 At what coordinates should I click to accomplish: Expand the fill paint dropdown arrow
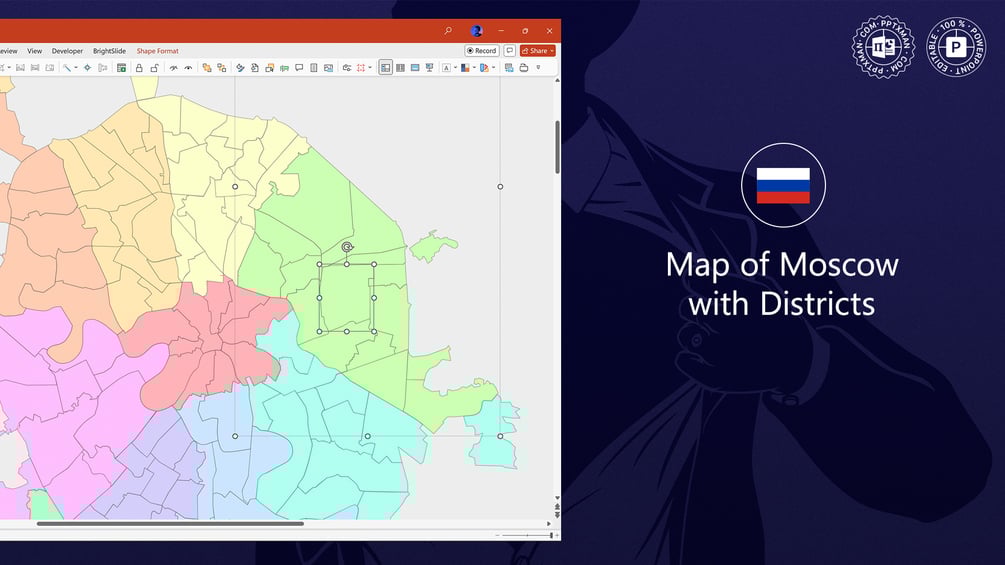[x=494, y=68]
